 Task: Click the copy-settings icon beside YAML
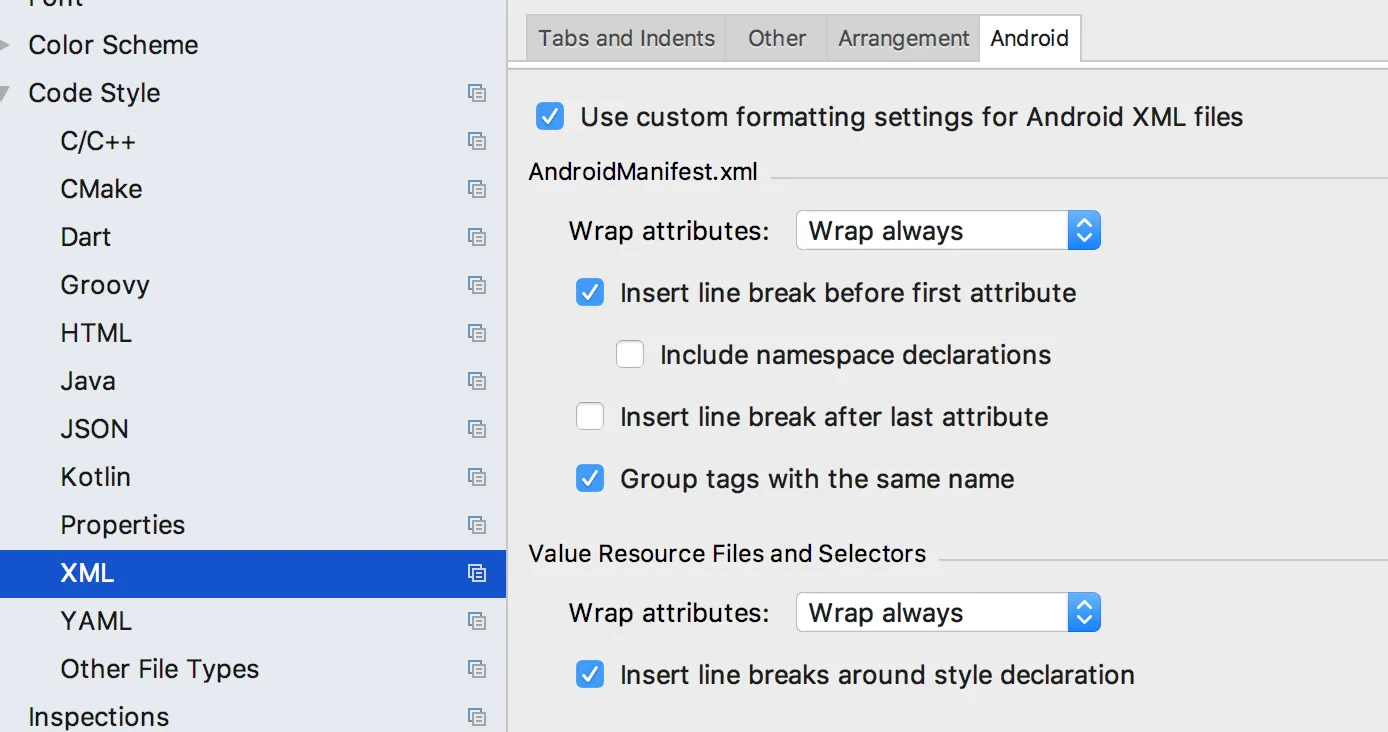click(x=477, y=621)
